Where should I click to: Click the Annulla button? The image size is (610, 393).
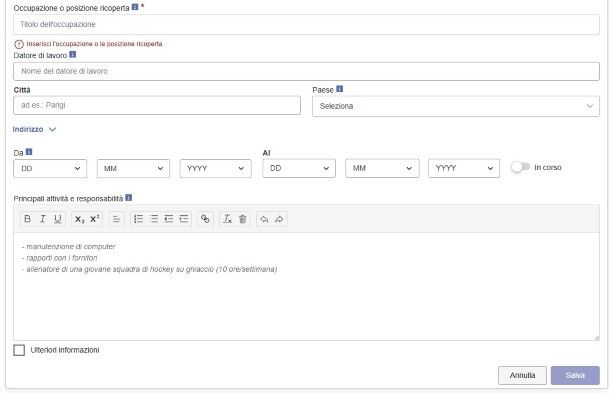coord(522,375)
